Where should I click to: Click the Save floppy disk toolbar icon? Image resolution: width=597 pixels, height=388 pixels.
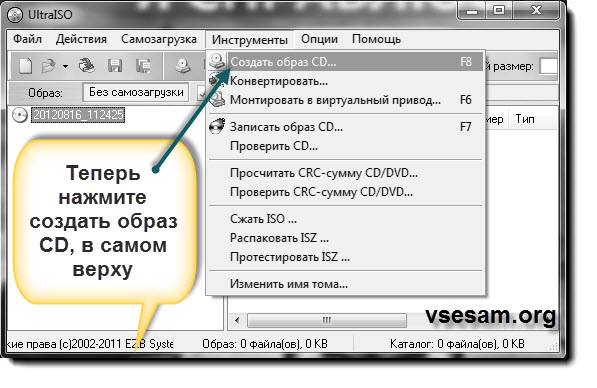coord(115,65)
